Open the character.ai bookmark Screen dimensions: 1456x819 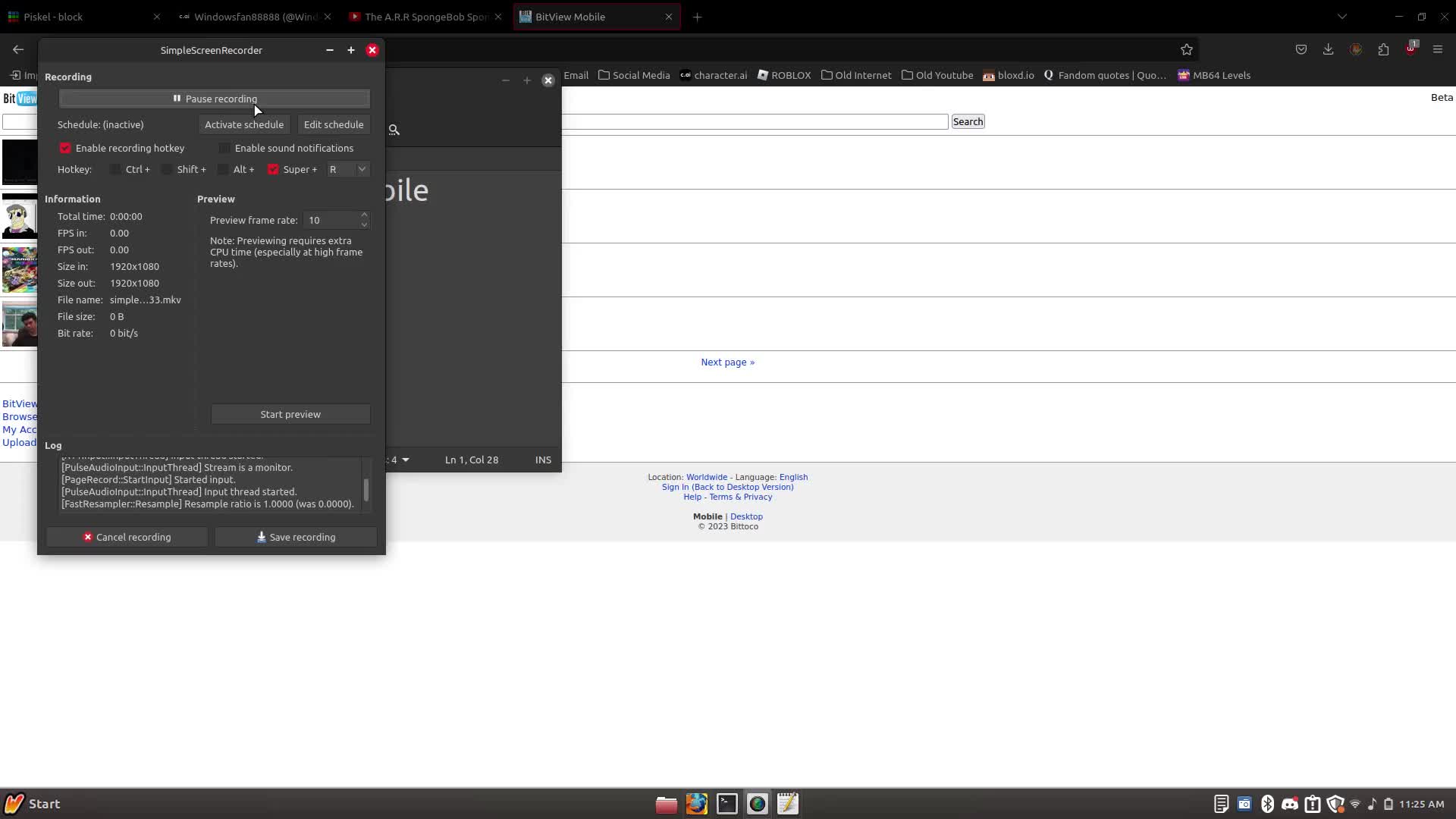click(714, 75)
